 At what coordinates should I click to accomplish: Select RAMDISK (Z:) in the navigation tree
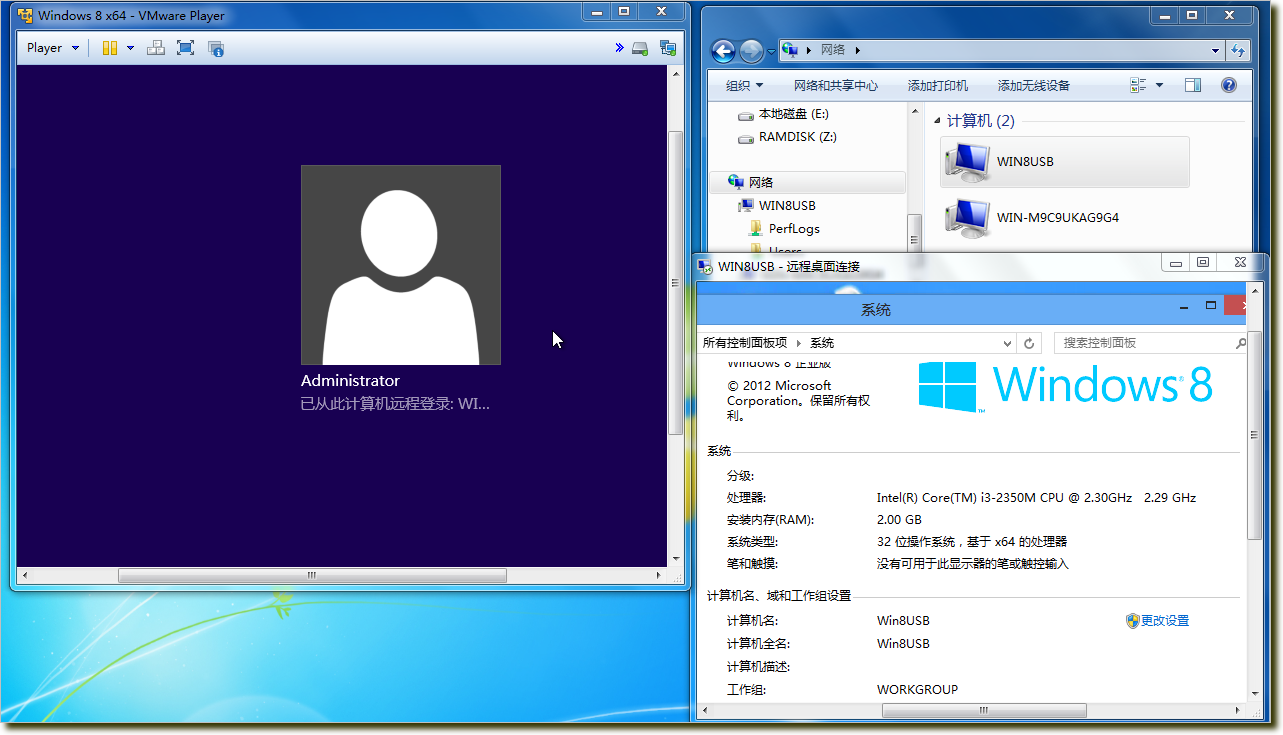point(787,137)
